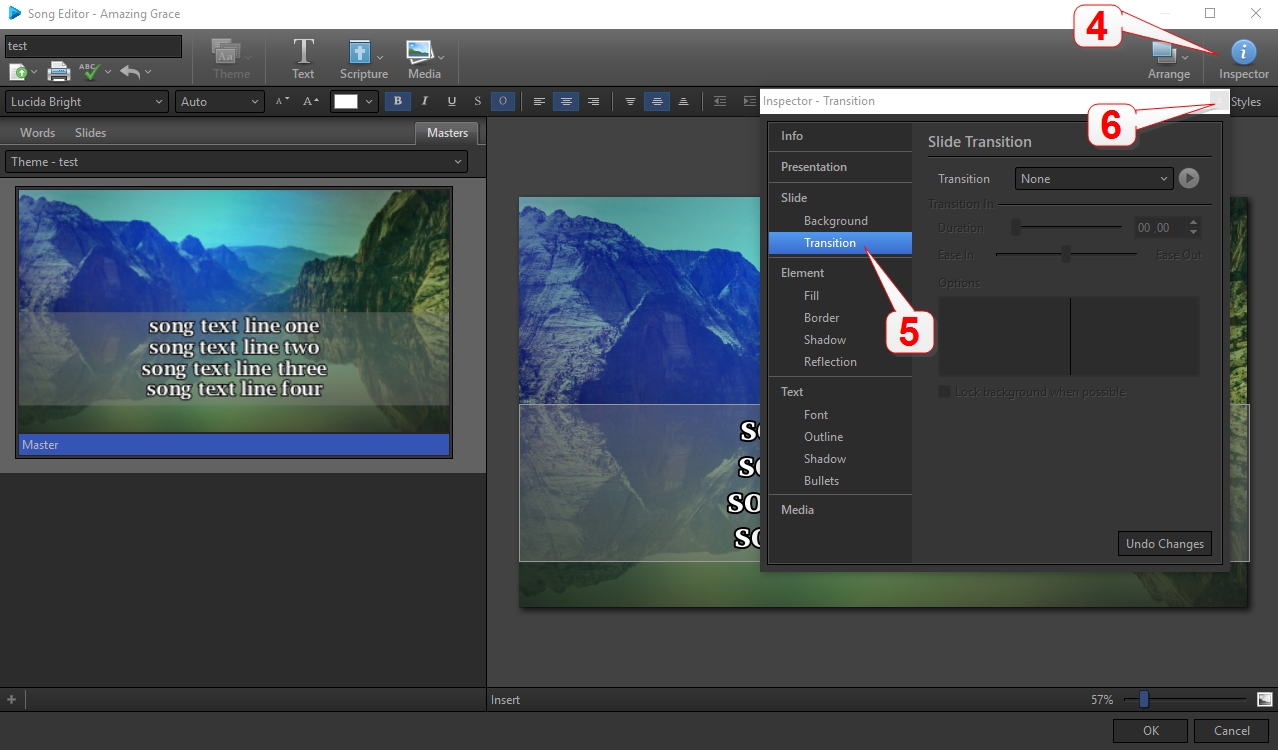Image resolution: width=1278 pixels, height=750 pixels.
Task: Switch to the Words tab
Action: click(x=36, y=132)
